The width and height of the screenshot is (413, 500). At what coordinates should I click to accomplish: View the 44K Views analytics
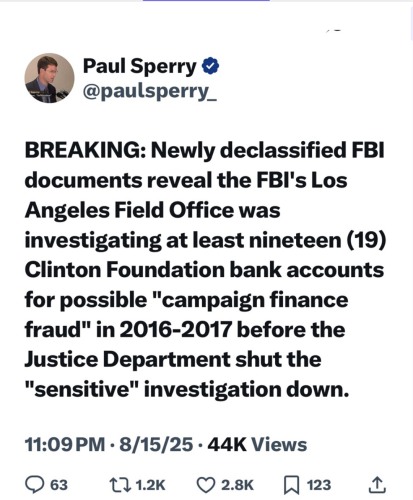(x=257, y=444)
